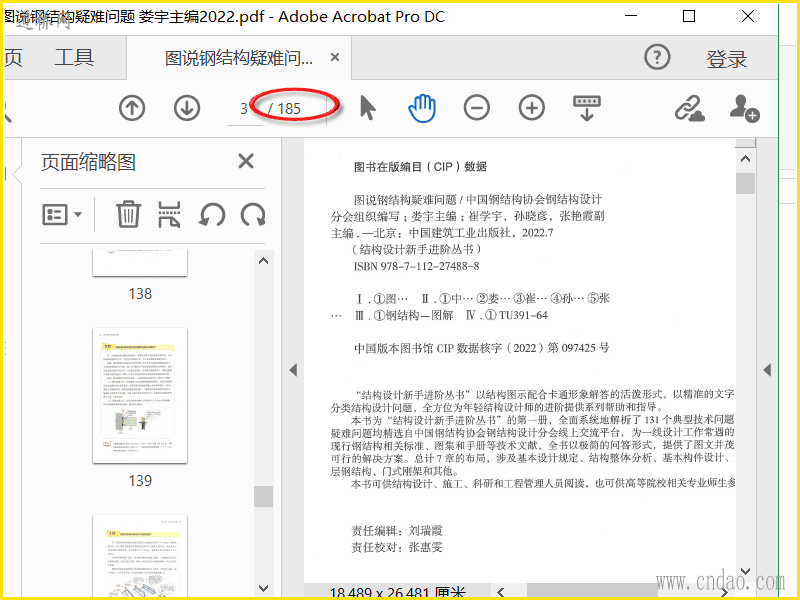Open the fit page scrolling mode icon

pyautogui.click(x=587, y=108)
